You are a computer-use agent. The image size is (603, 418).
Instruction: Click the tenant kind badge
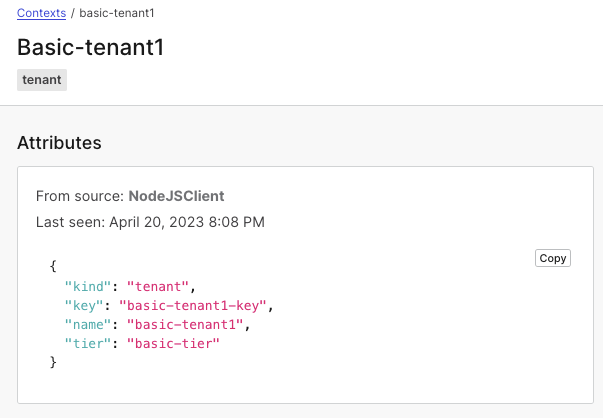[42, 80]
